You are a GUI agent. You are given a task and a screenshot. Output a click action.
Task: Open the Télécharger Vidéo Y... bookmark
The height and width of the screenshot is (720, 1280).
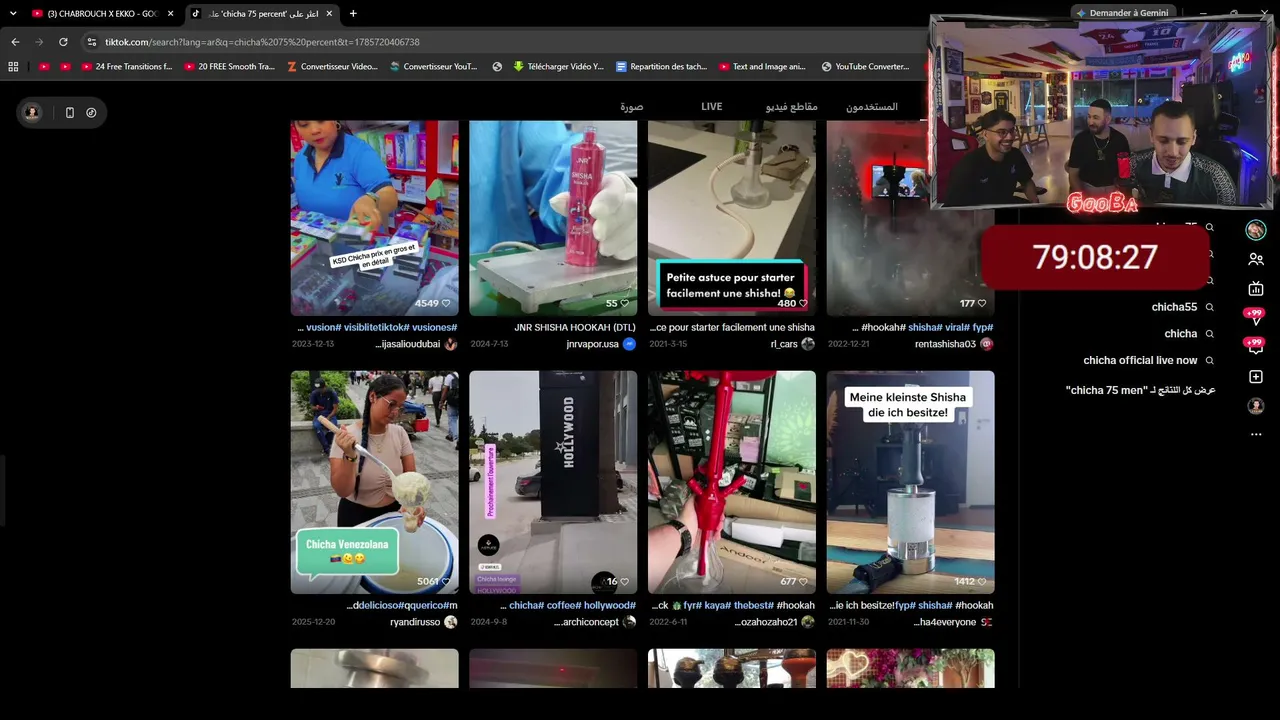(558, 67)
